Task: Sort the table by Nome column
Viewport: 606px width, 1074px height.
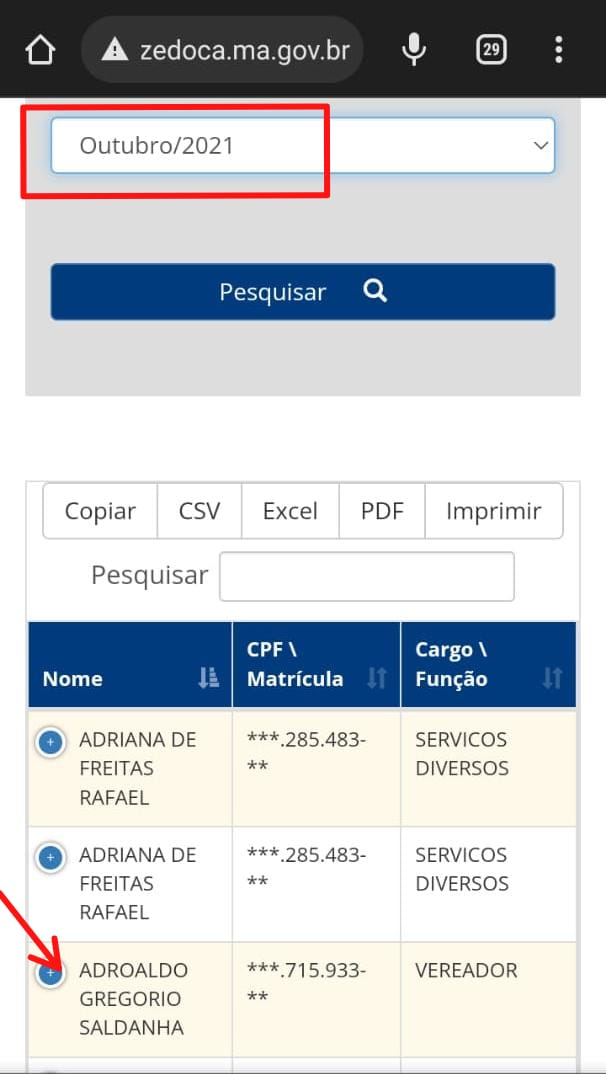Action: (x=208, y=678)
